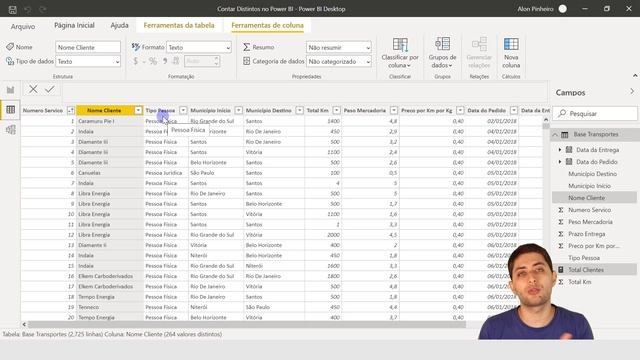Click the percentage format icon
Image resolution: width=640 pixels, height=360 pixels.
click(x=153, y=61)
